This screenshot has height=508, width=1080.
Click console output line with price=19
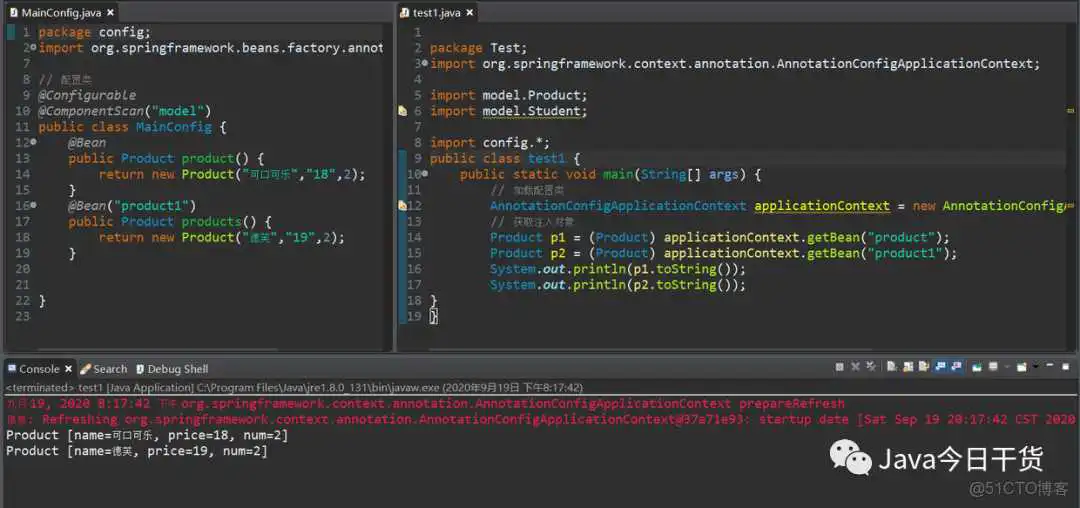pyautogui.click(x=136, y=451)
